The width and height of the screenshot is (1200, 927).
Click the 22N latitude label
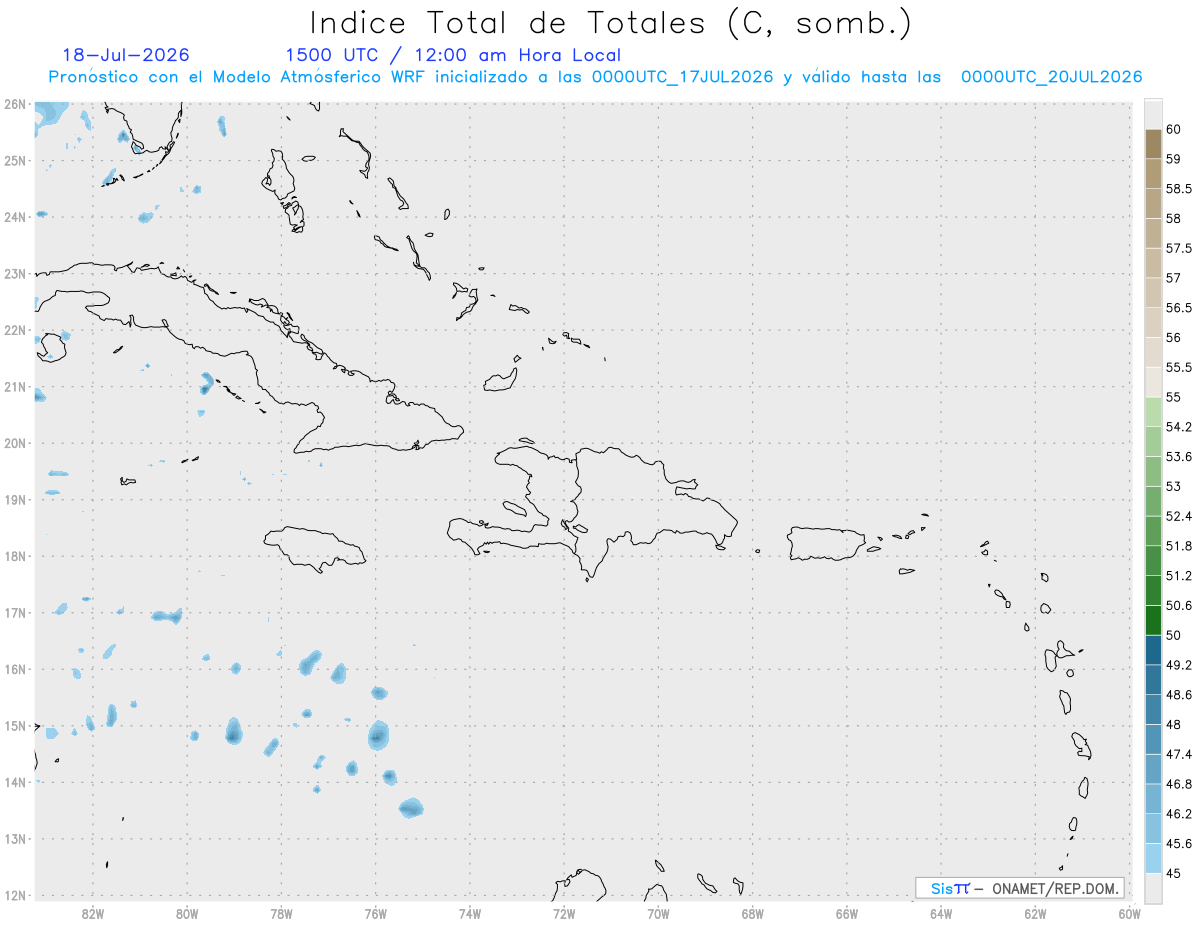pyautogui.click(x=15, y=330)
